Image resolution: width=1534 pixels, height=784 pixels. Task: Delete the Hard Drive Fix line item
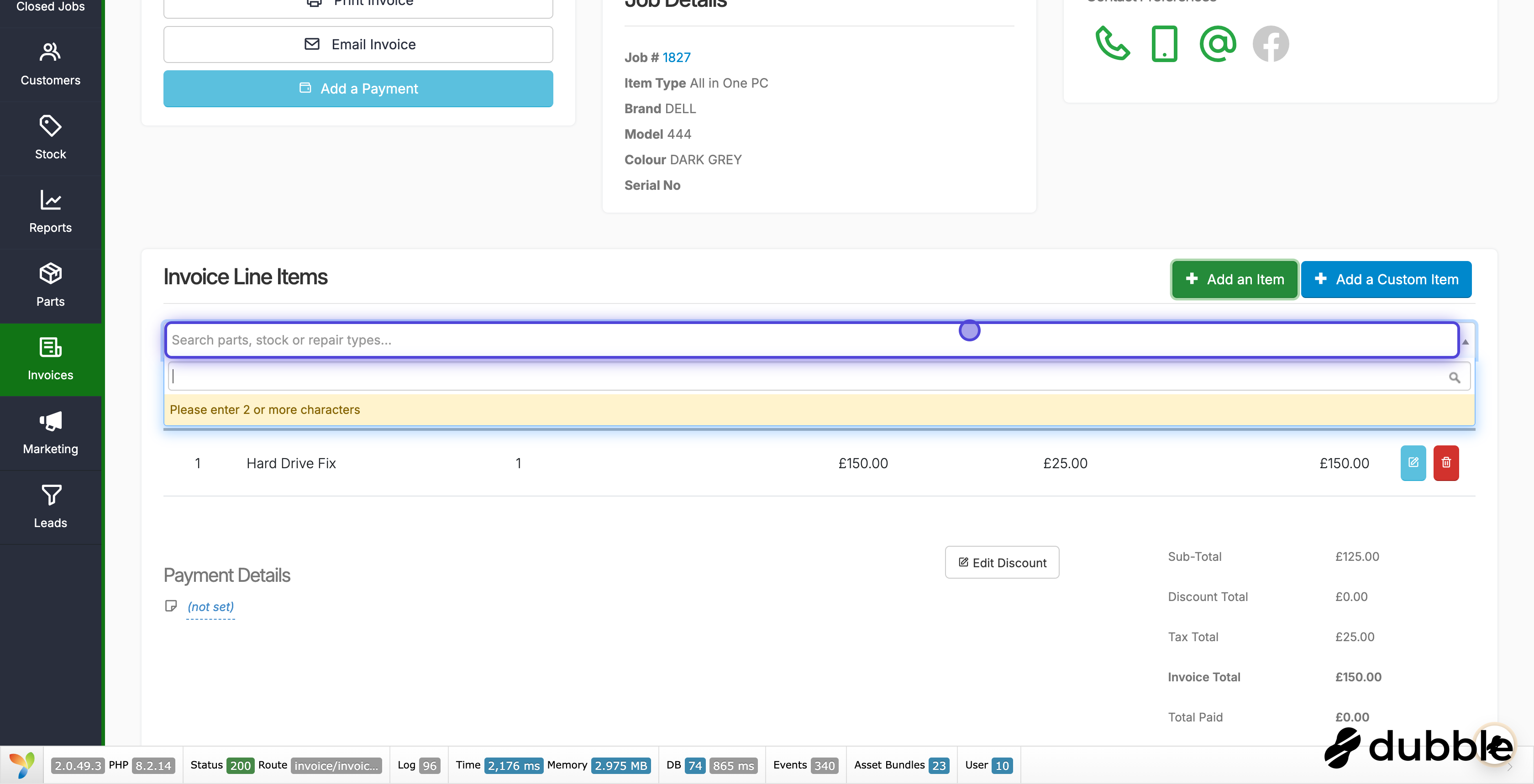[1445, 463]
